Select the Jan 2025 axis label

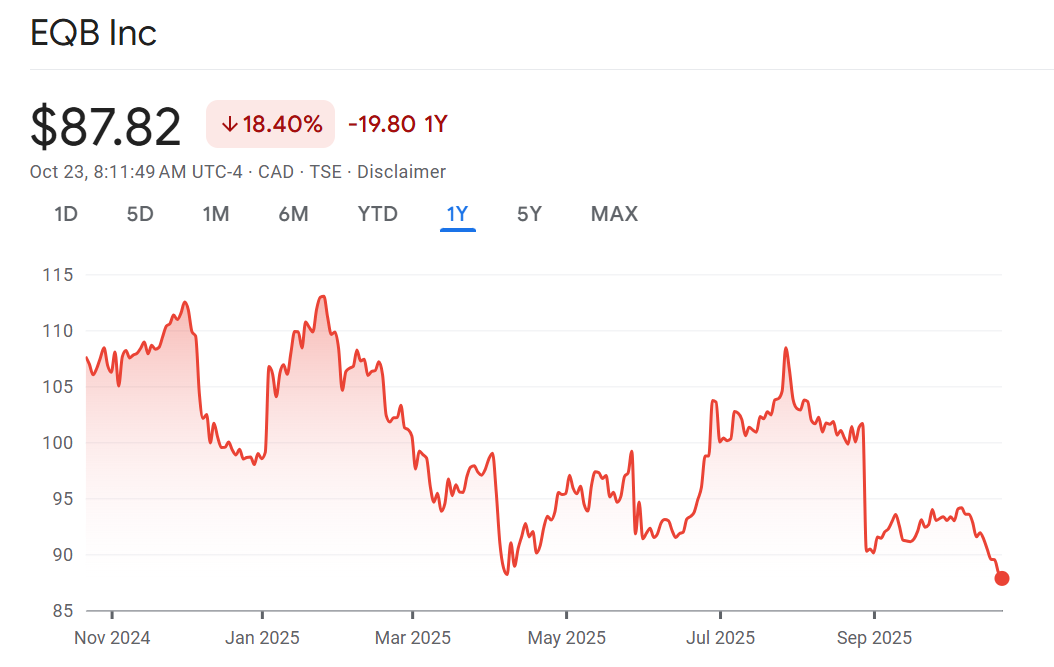262,638
